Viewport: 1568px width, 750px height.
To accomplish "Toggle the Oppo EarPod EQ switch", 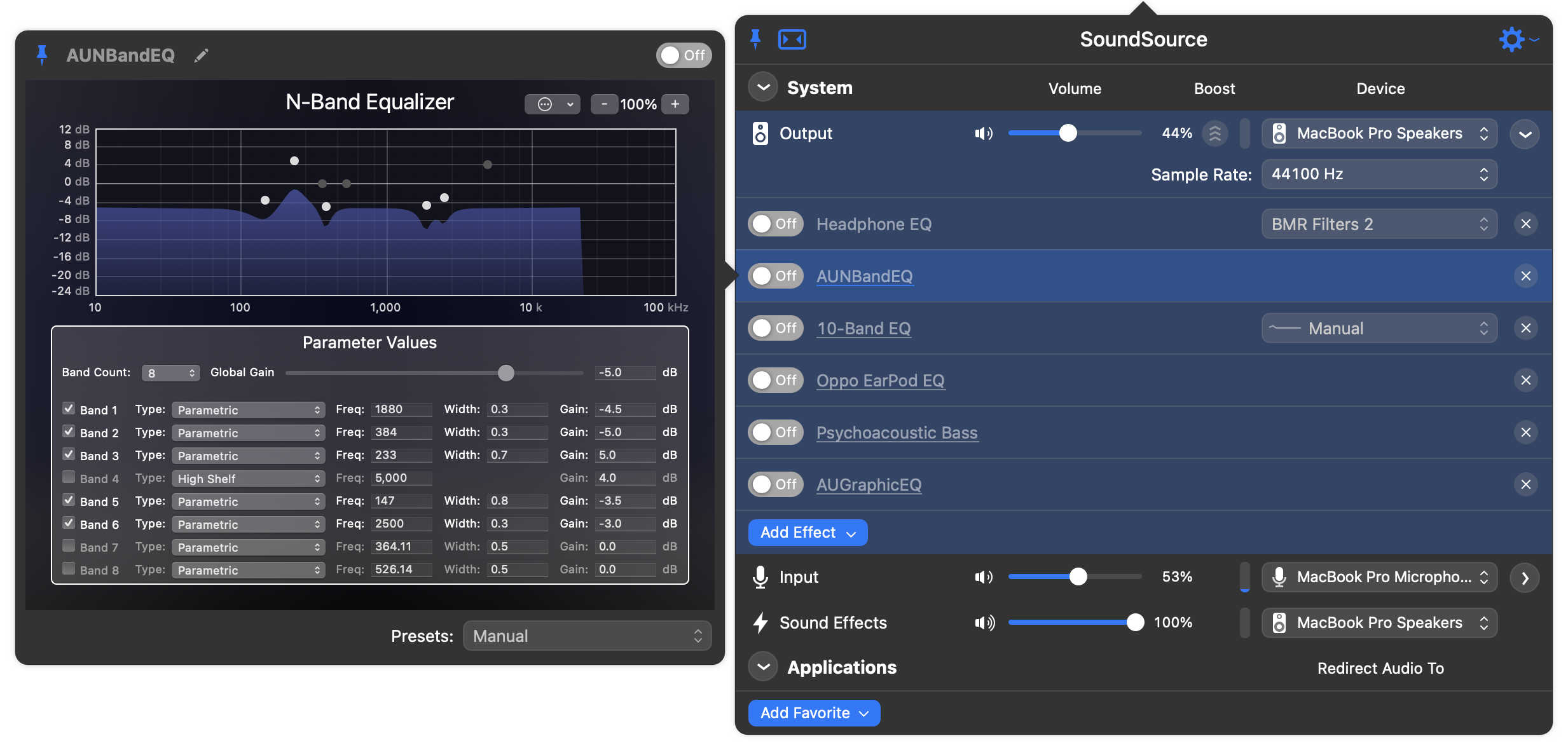I will tap(776, 380).
